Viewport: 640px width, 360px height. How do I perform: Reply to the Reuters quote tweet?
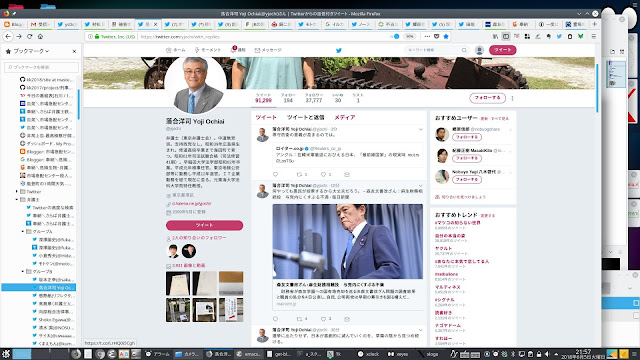tap(276, 174)
